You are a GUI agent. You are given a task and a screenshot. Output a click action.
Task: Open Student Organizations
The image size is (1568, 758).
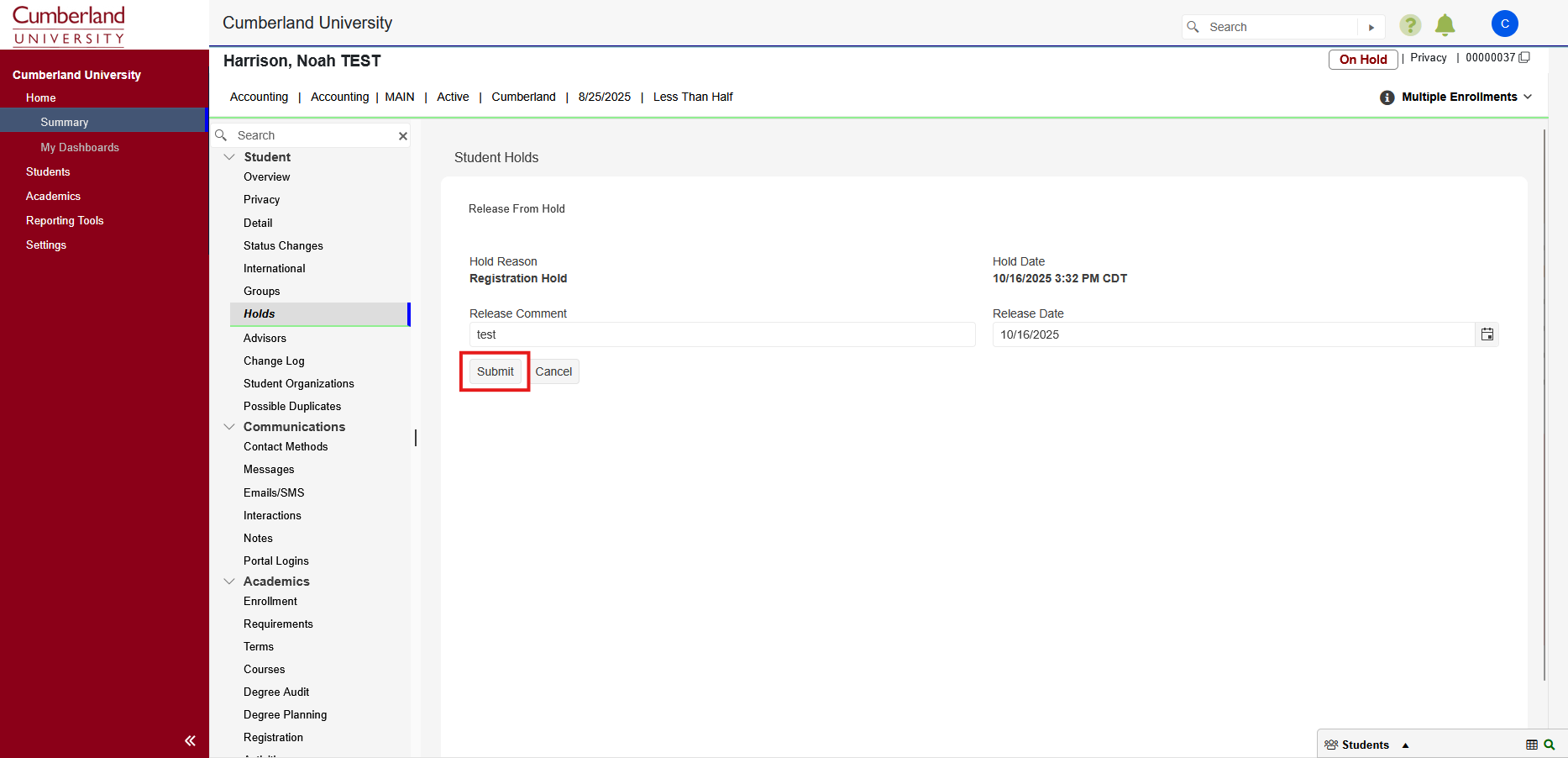299,383
